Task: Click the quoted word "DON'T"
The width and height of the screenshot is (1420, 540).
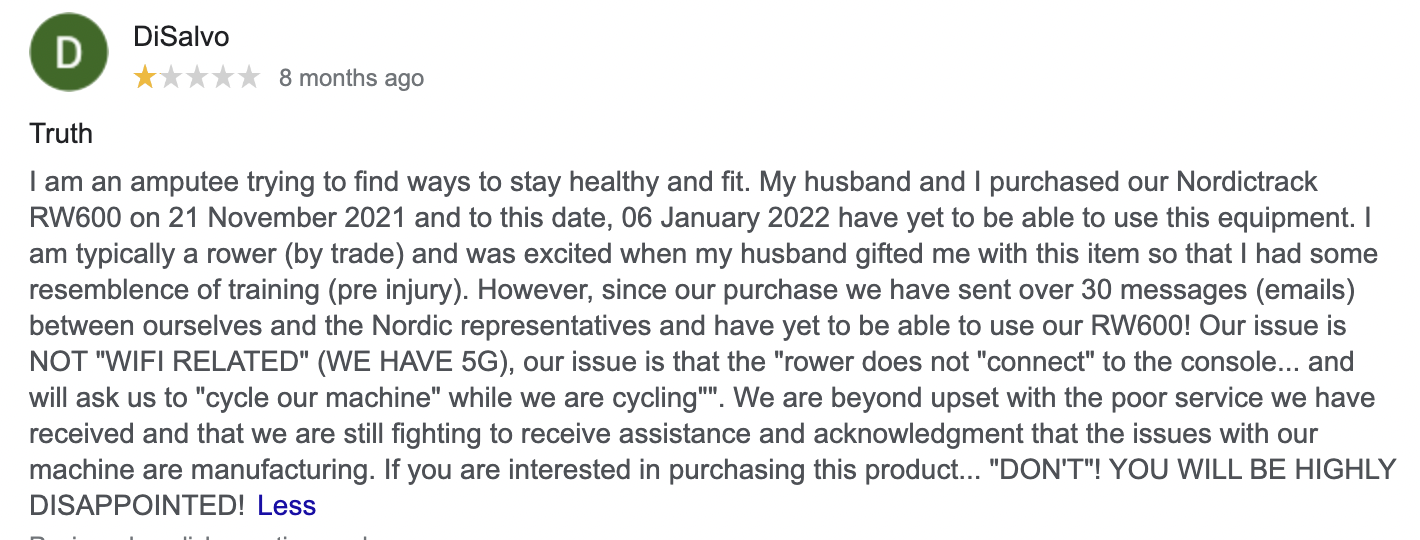Action: [x=1040, y=470]
